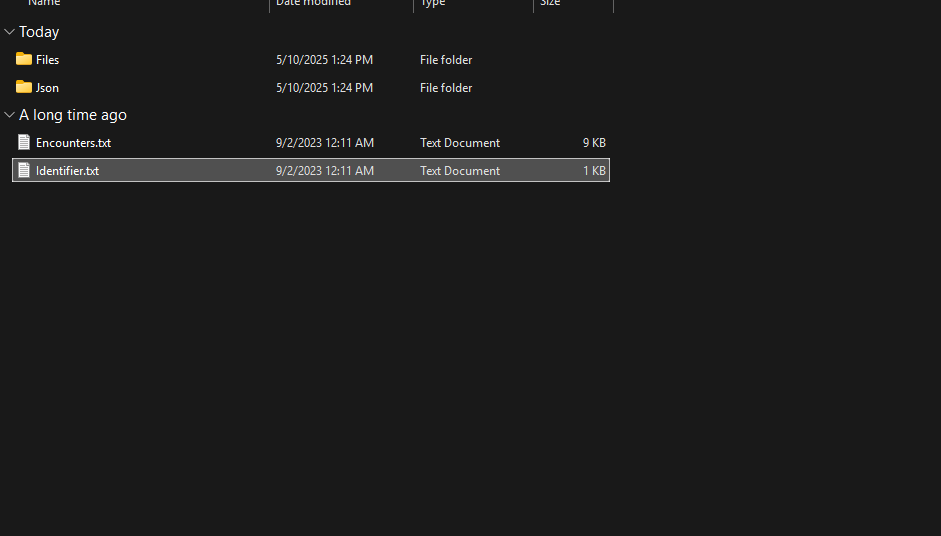
Task: Click the modified date of Encounters.txt
Action: (x=324, y=143)
